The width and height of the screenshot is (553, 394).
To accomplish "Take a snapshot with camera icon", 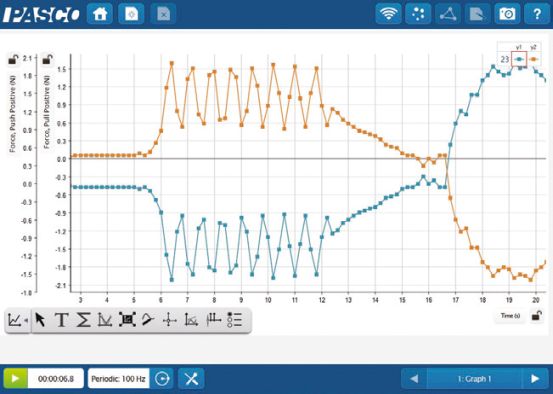I will tap(507, 14).
